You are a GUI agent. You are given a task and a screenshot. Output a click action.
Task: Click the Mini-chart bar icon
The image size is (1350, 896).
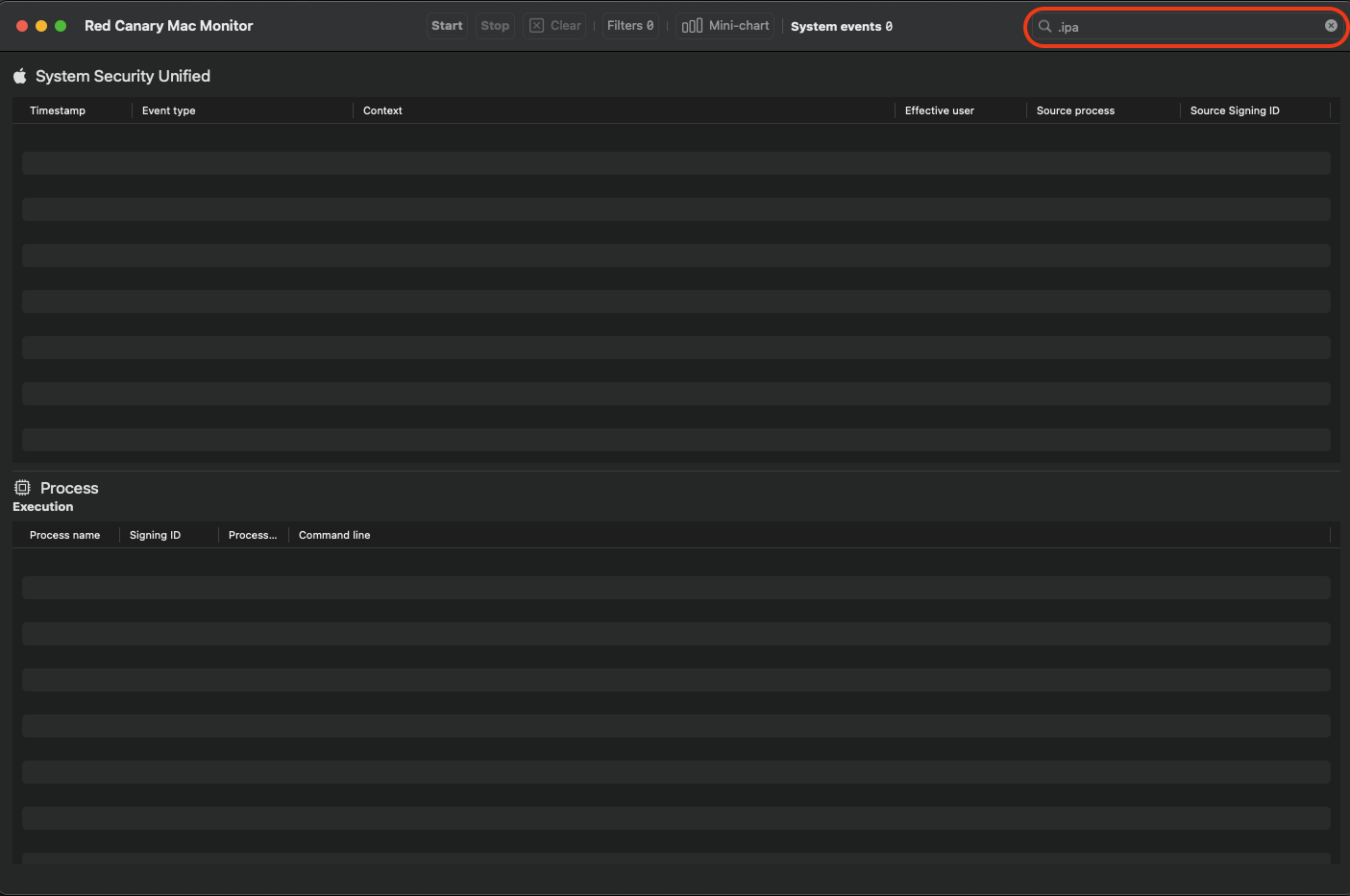point(692,26)
